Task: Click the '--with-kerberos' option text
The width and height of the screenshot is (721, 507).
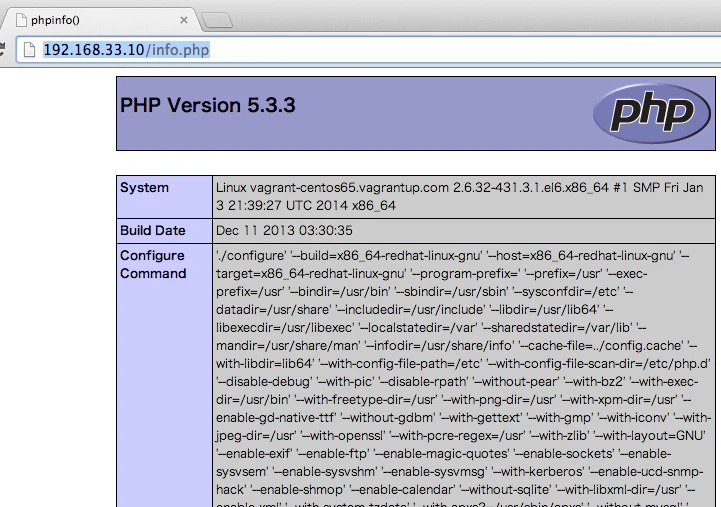Action: coord(538,471)
